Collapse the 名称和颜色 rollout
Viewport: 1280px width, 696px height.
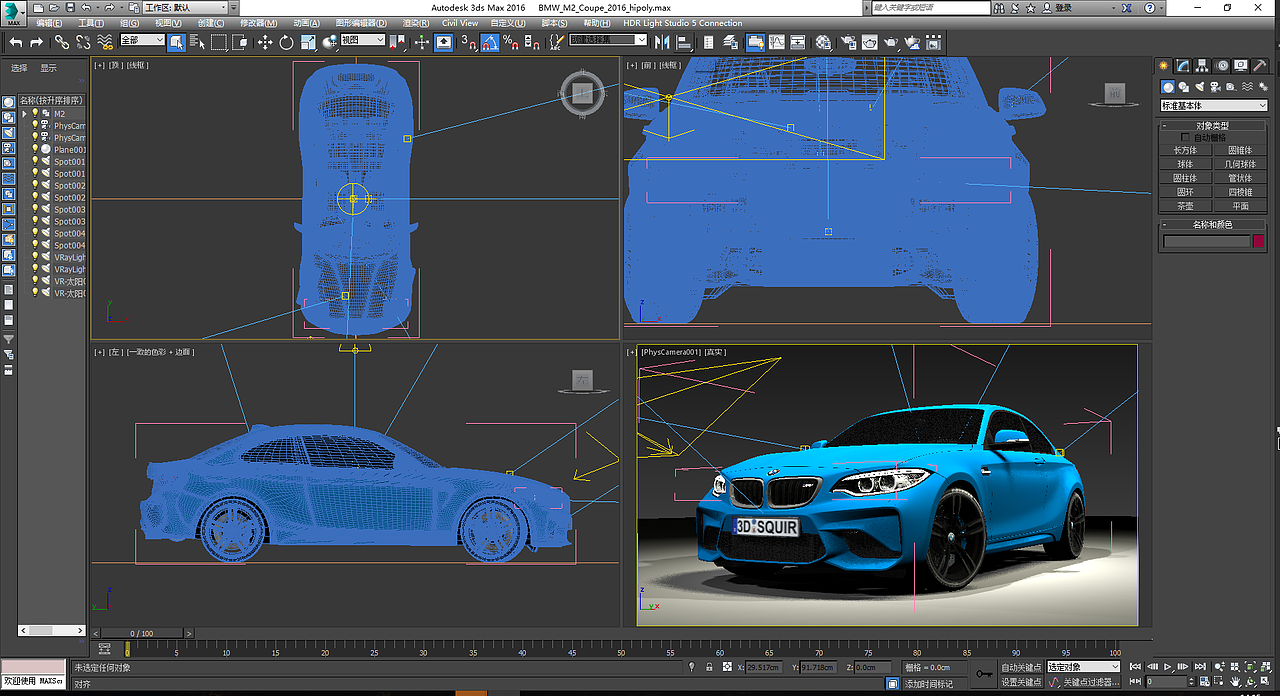1212,224
